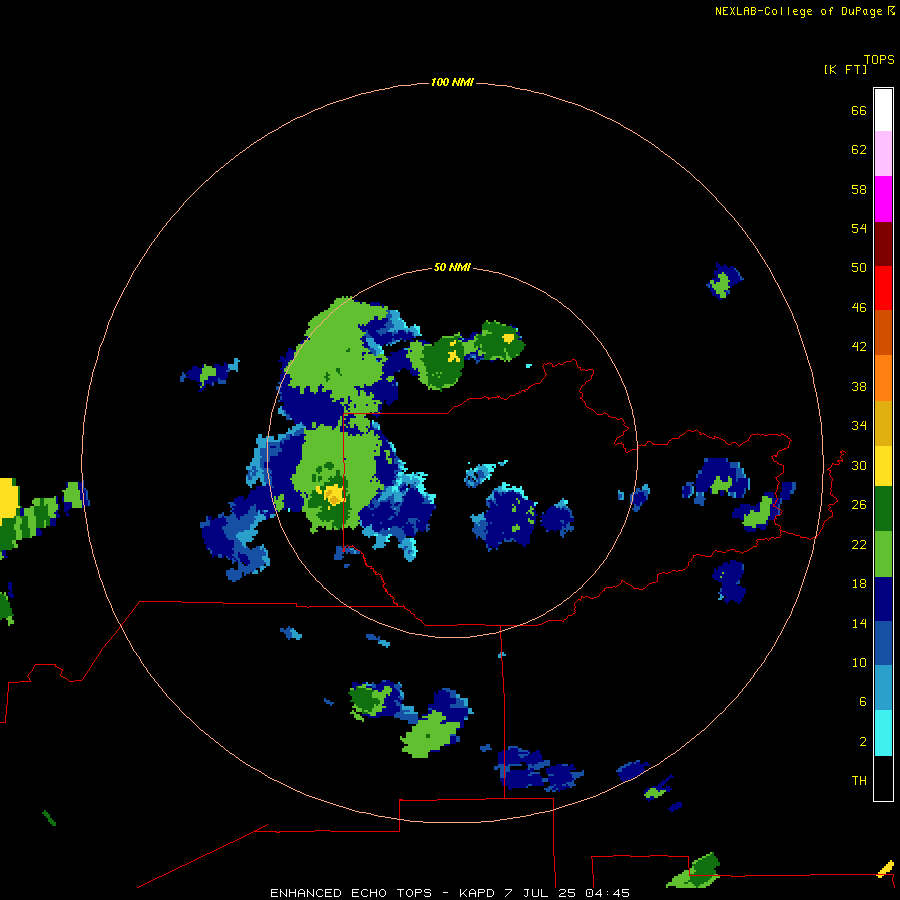This screenshot has width=900, height=900.
Task: Click the legend value "10"
Action: tap(859, 662)
